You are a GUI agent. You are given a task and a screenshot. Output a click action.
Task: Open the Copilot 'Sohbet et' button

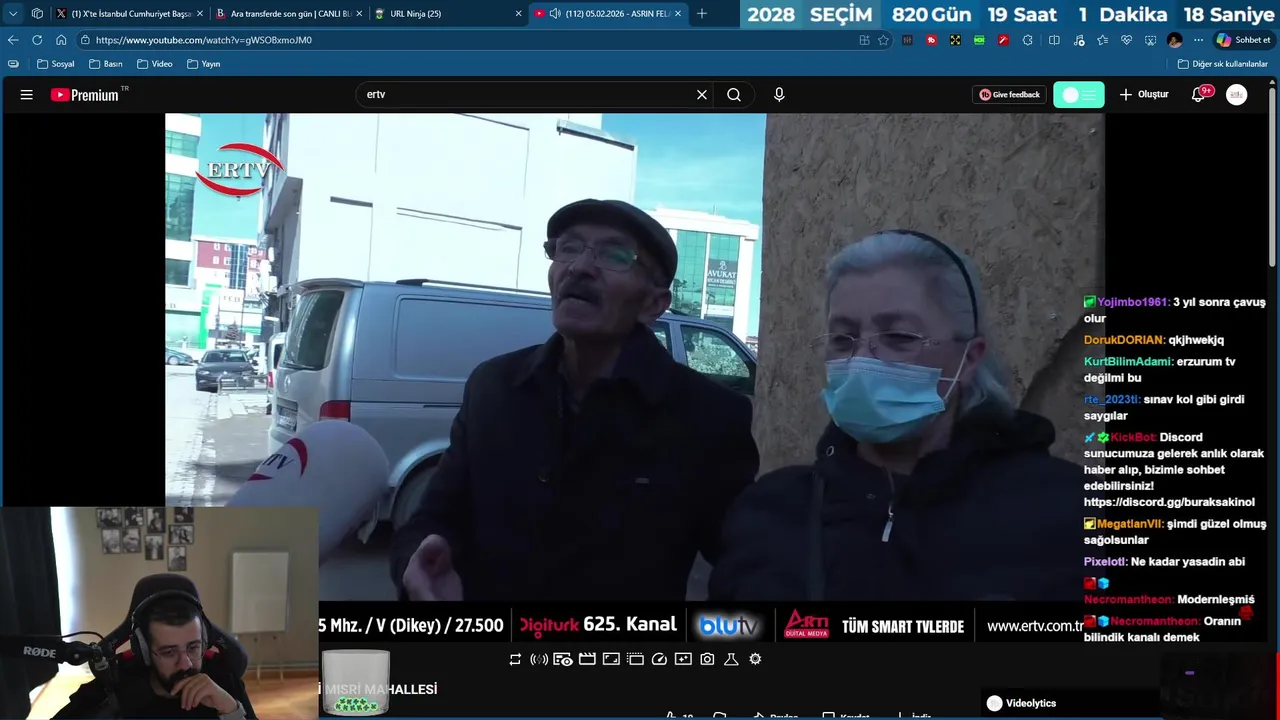tap(1243, 40)
